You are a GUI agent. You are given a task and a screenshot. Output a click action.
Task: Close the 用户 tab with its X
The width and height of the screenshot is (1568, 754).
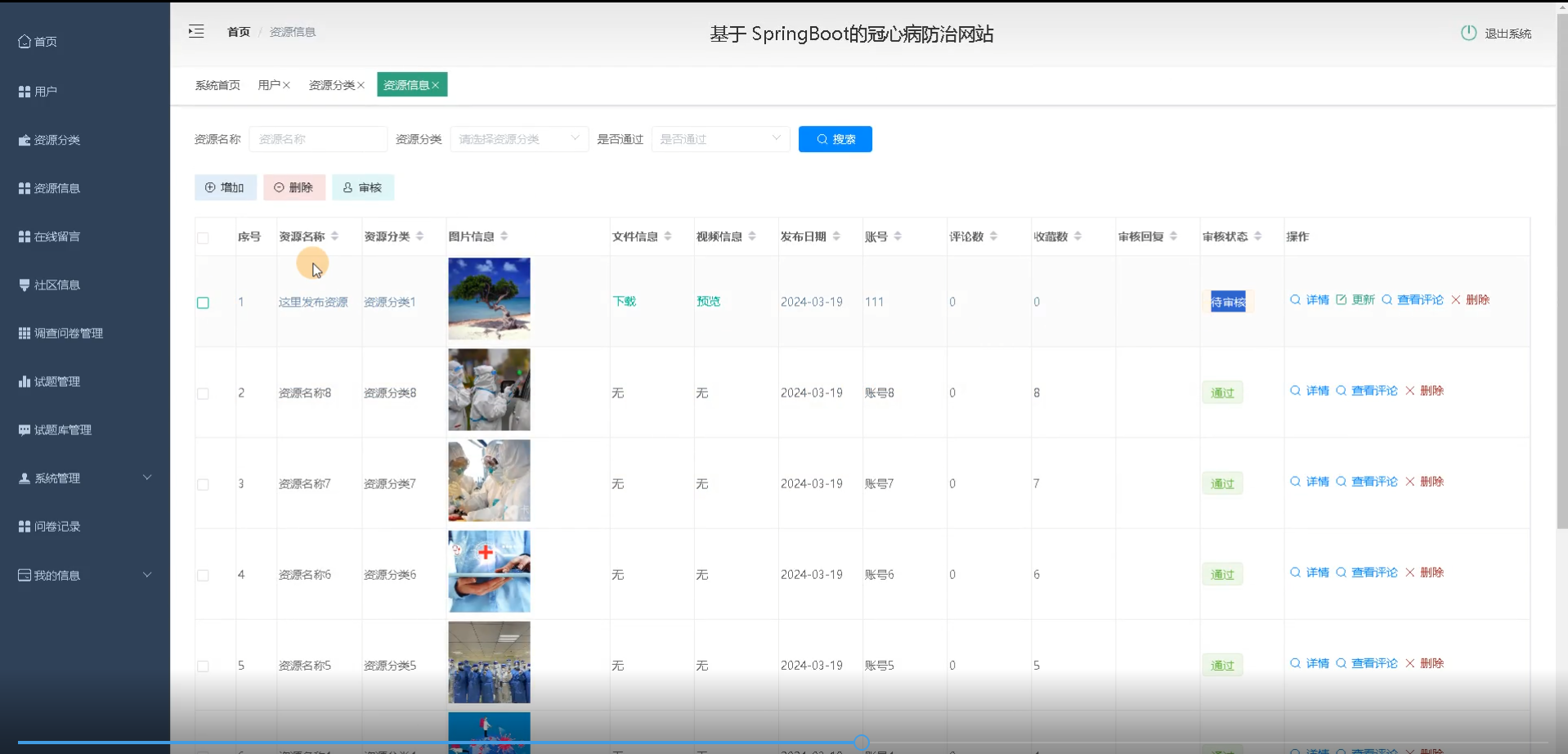coord(286,85)
